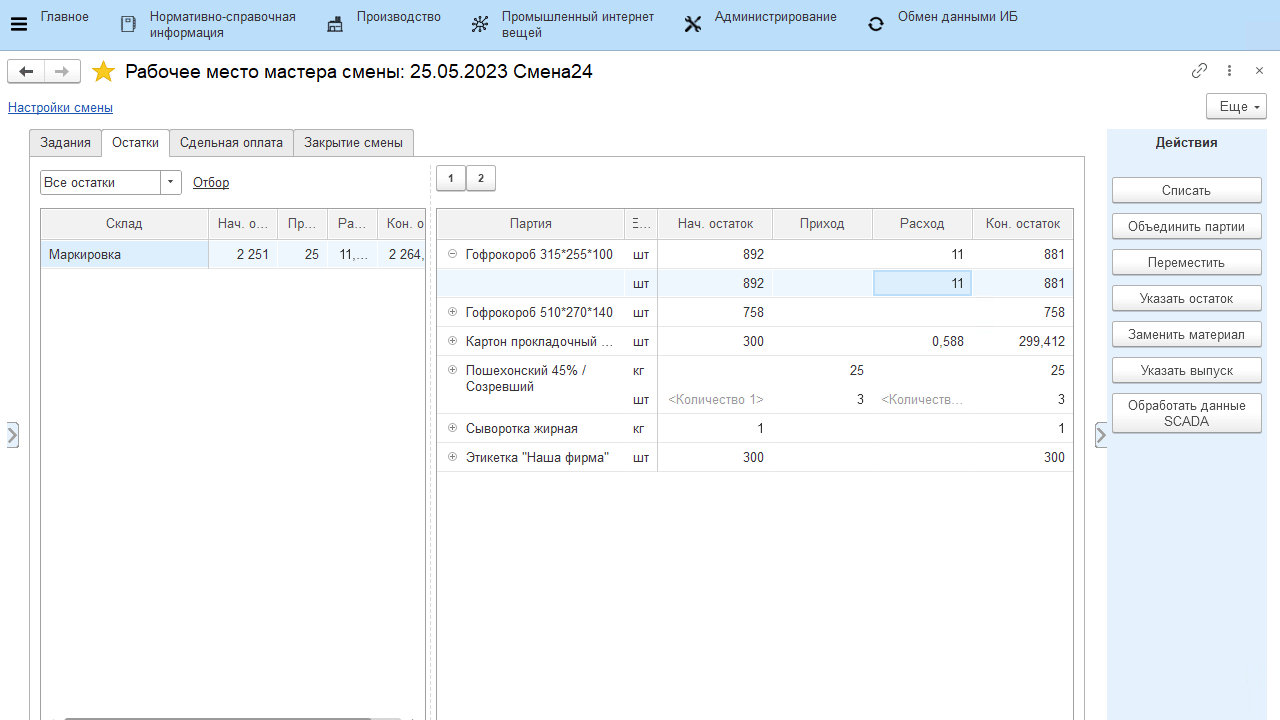Screen dimensions: 1280x720
Task: Expand the Сыворотка жирная row
Action: (x=452, y=429)
